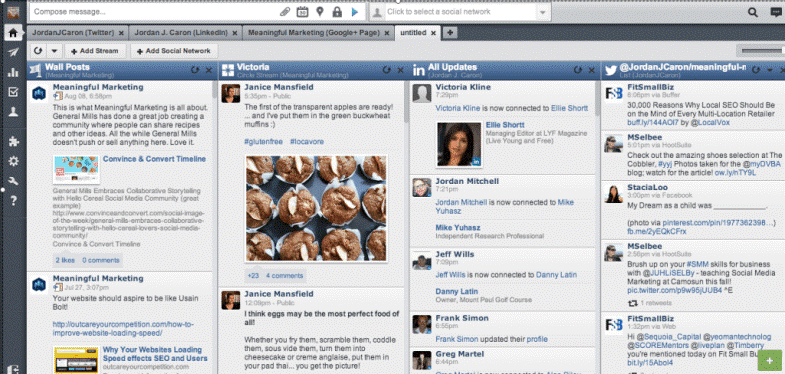Expand the social network selector dropdown

point(543,12)
